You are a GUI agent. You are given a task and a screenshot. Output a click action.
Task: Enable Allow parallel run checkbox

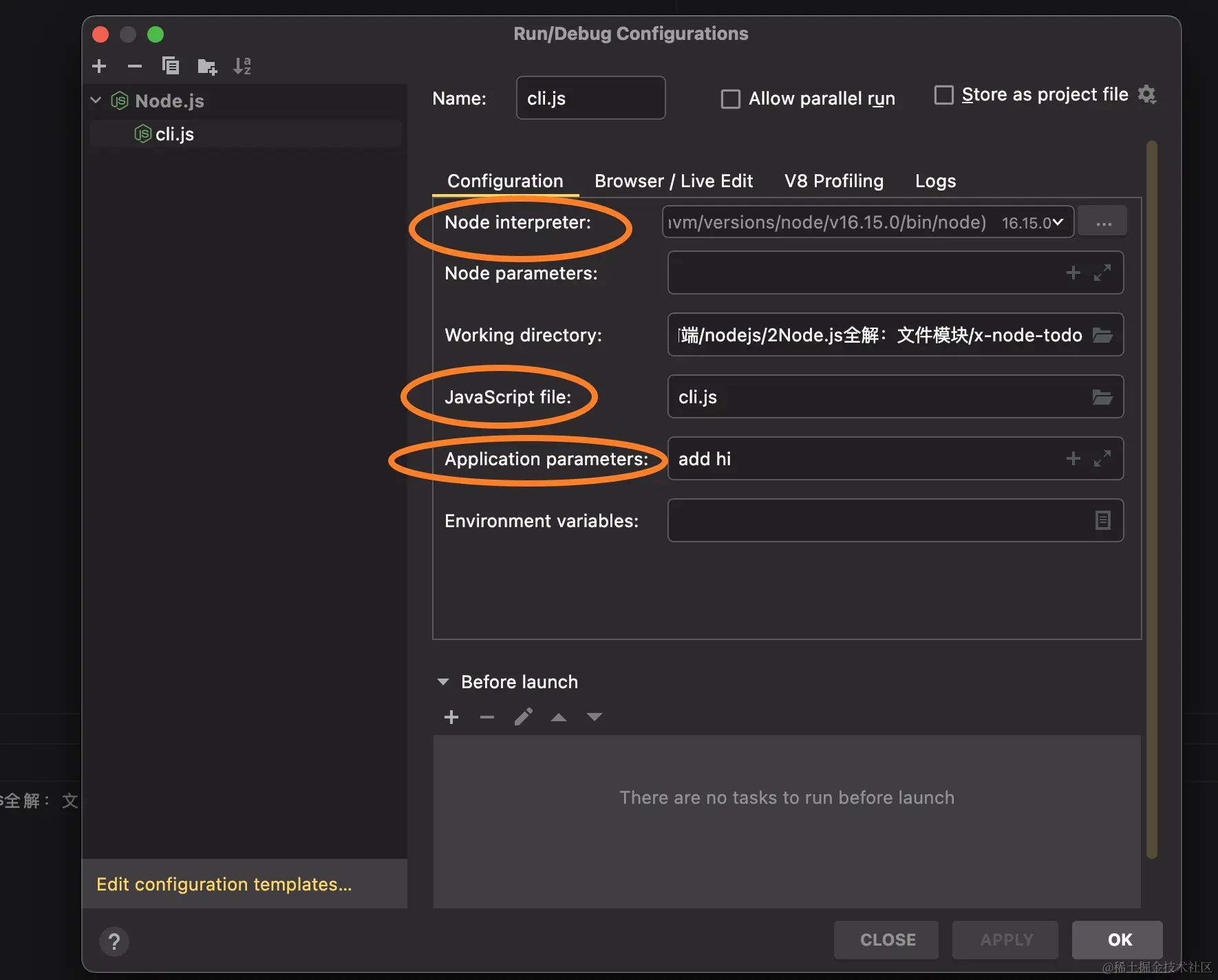point(731,99)
